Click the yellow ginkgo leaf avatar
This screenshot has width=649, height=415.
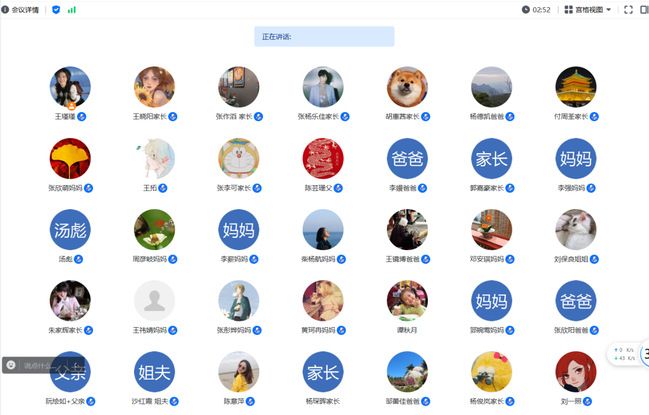pos(70,158)
